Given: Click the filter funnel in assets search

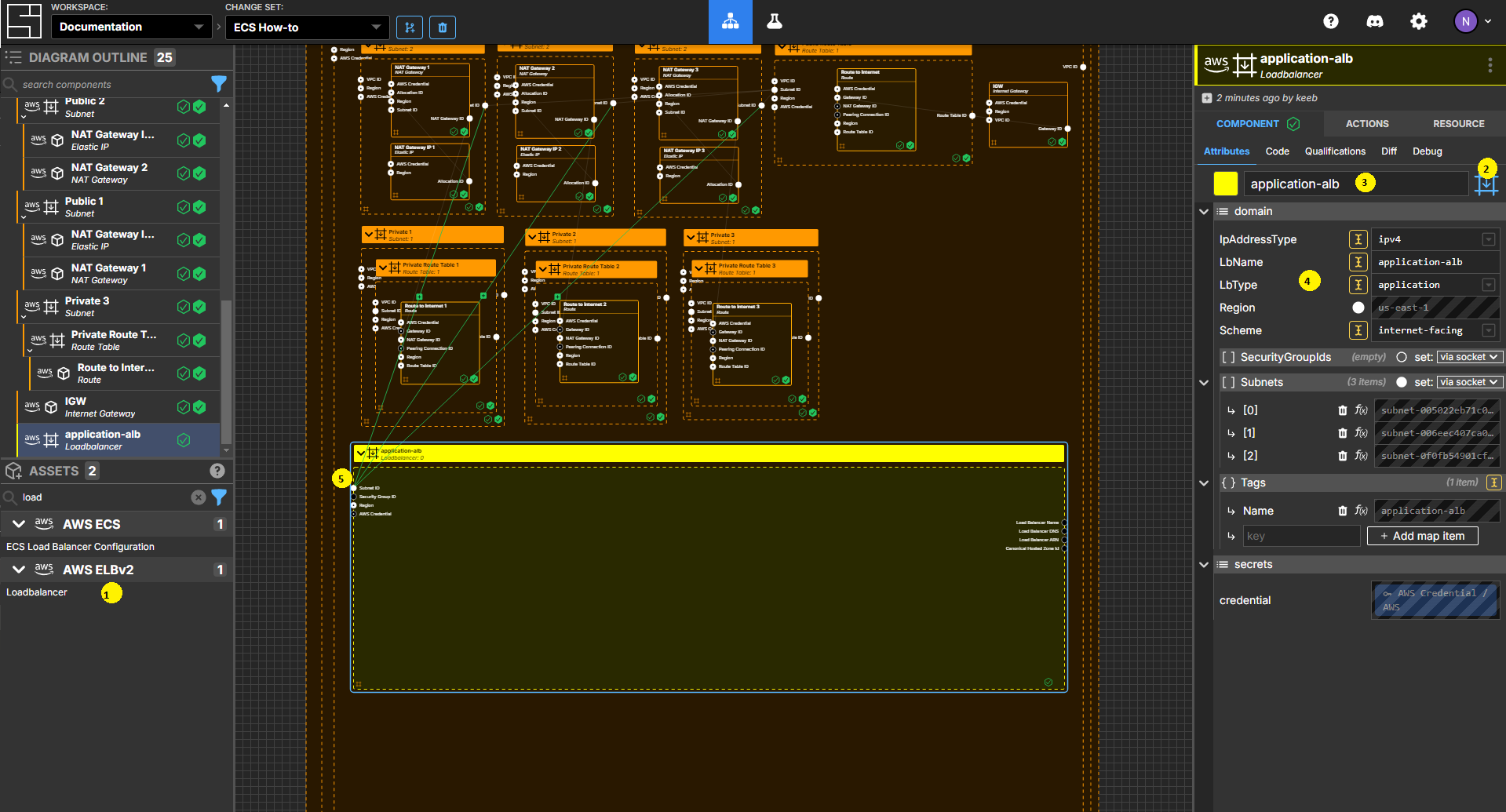Looking at the screenshot, I should tap(219, 497).
